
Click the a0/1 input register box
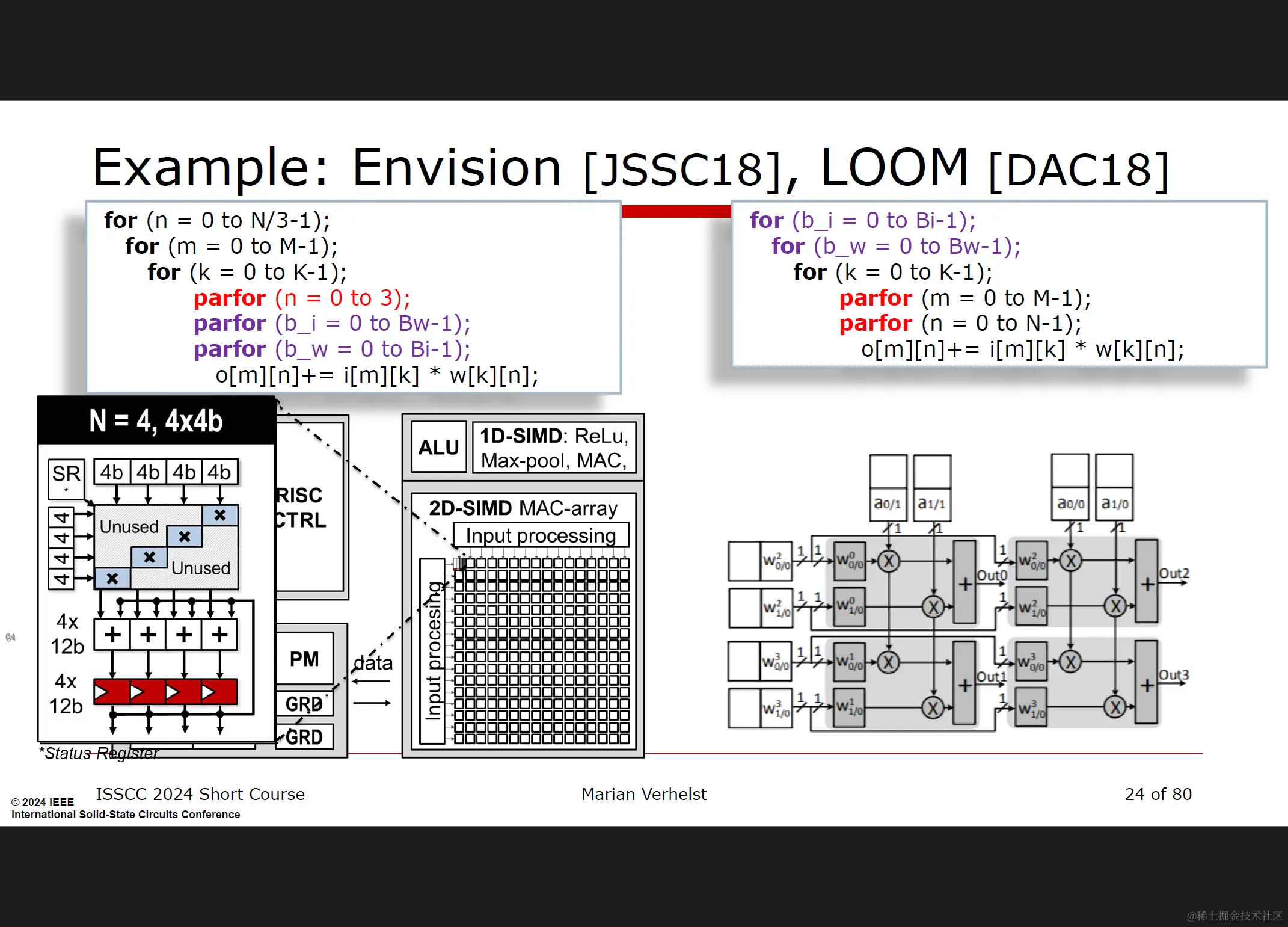(888, 504)
